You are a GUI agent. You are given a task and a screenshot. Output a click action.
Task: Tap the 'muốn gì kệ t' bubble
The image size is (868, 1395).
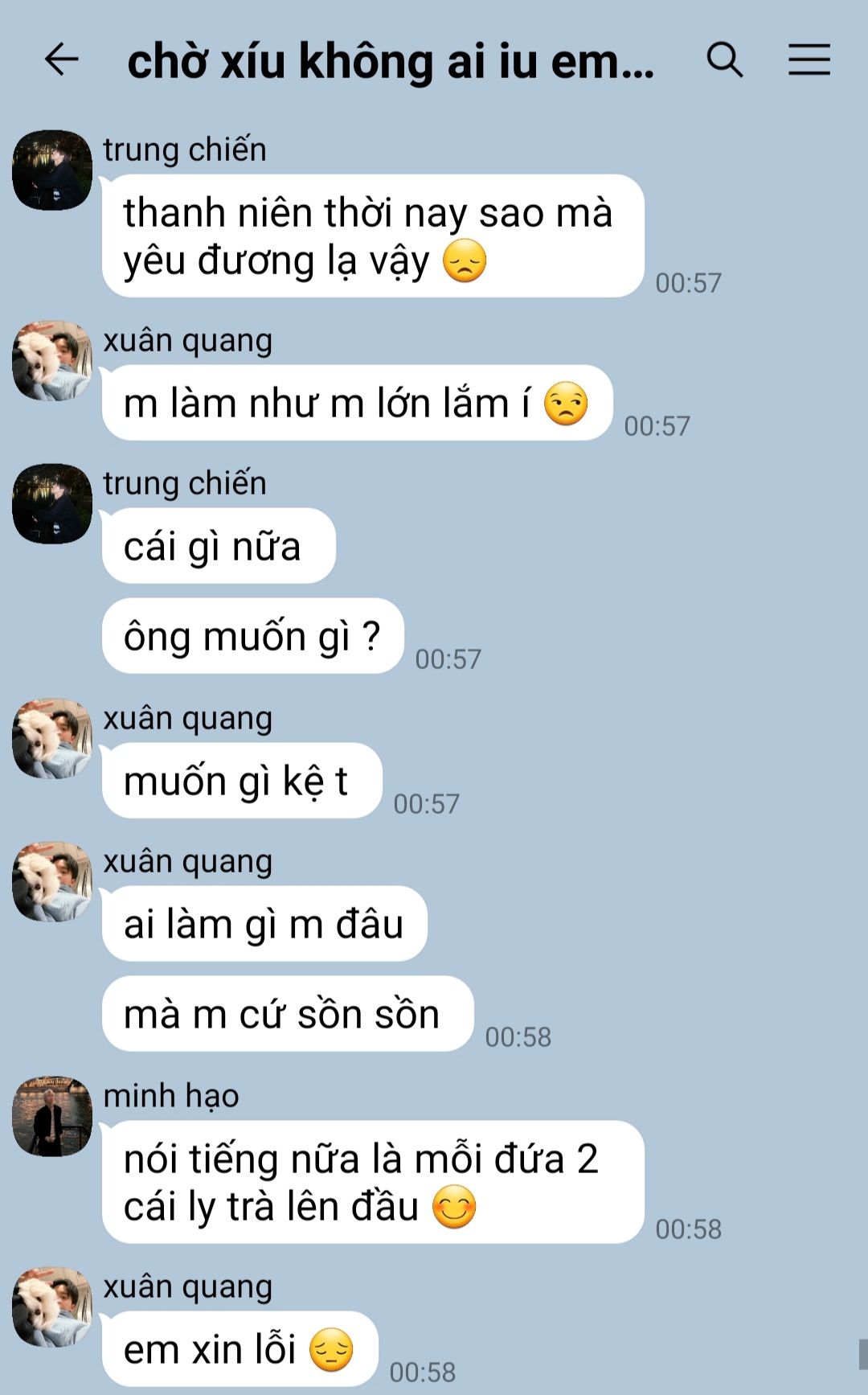pos(242,781)
